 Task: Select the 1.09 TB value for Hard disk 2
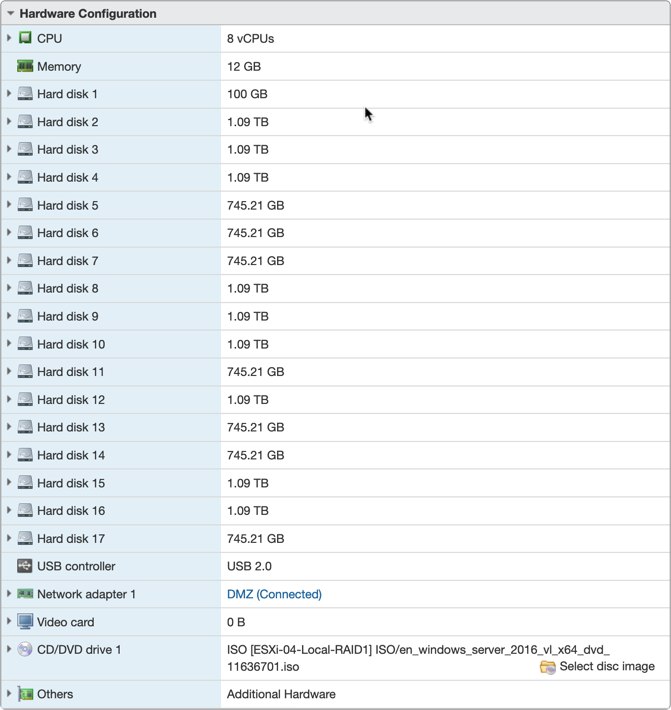tap(248, 122)
